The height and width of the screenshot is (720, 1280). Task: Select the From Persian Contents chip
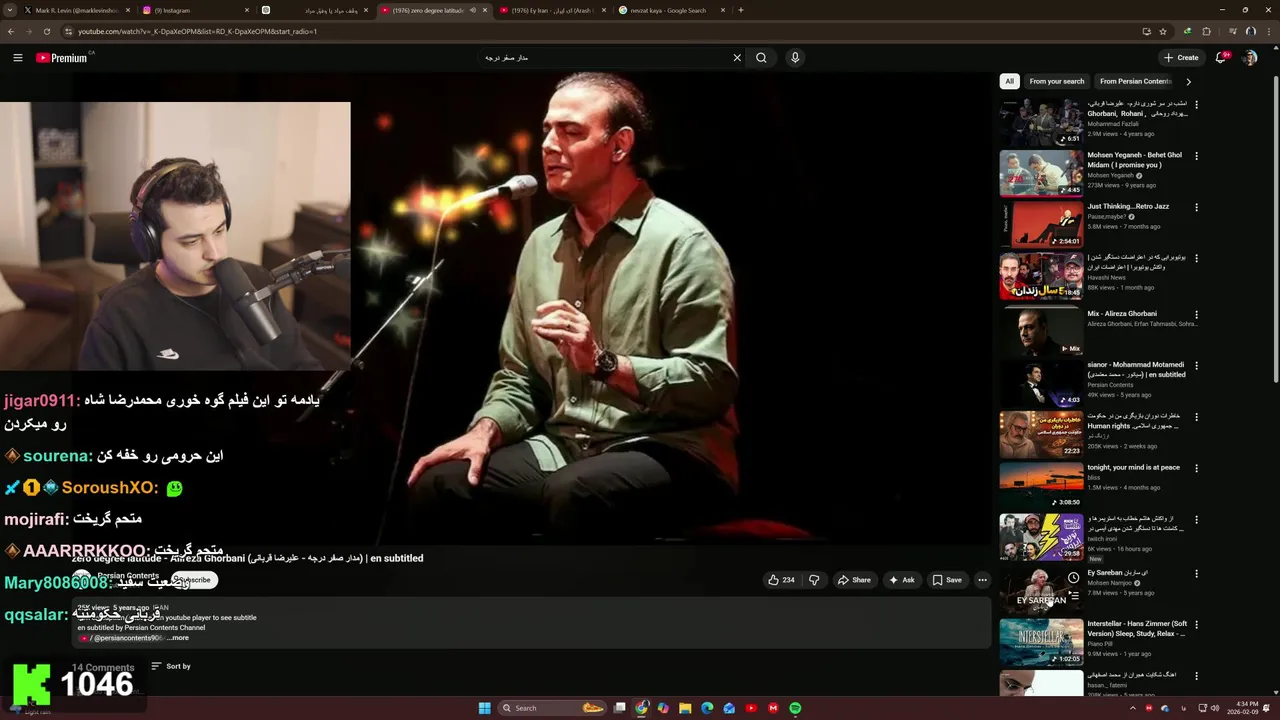(x=1135, y=82)
